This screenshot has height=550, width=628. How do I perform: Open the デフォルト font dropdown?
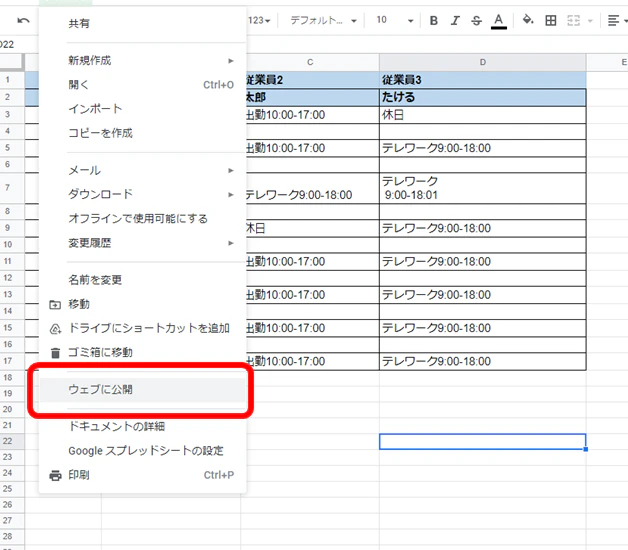tap(323, 20)
